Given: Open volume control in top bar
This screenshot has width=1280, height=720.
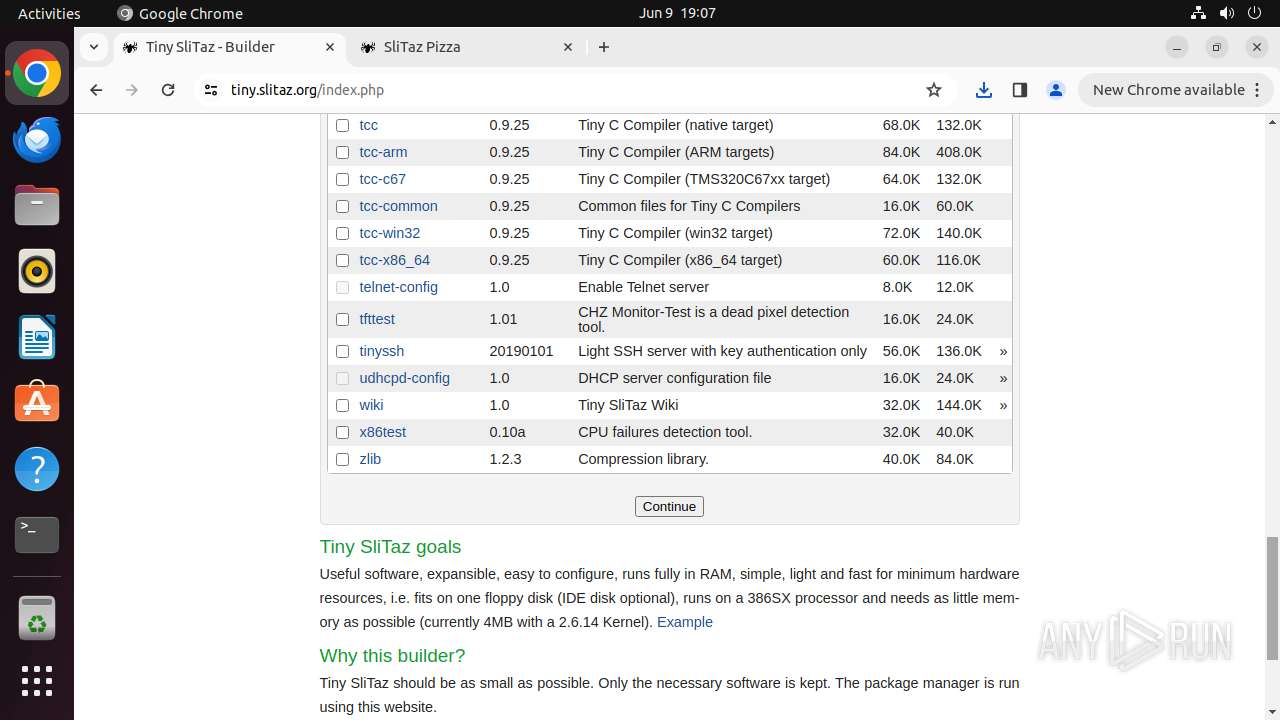Looking at the screenshot, I should tap(1226, 13).
